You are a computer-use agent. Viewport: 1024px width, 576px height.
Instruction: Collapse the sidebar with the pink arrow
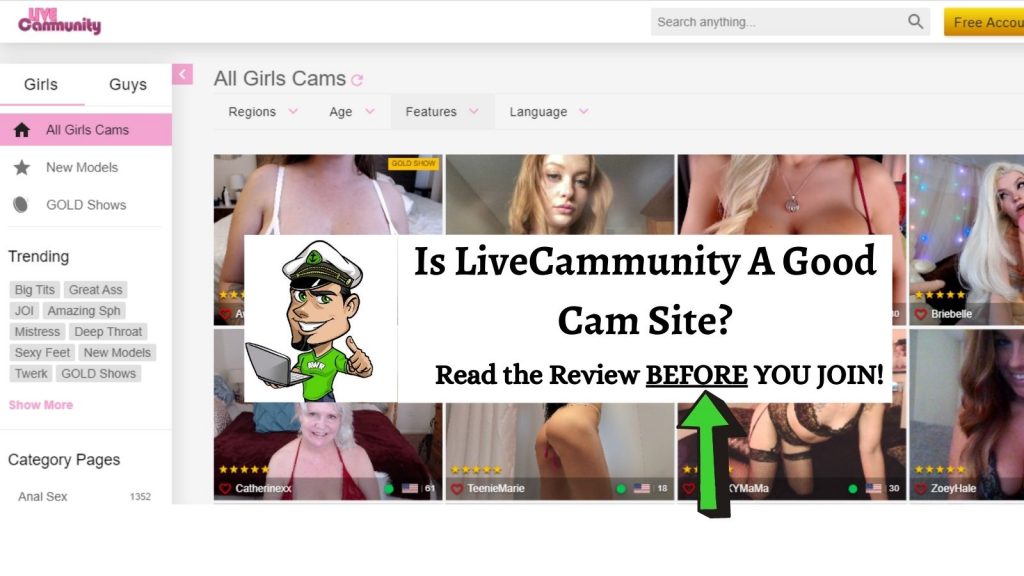pos(182,74)
